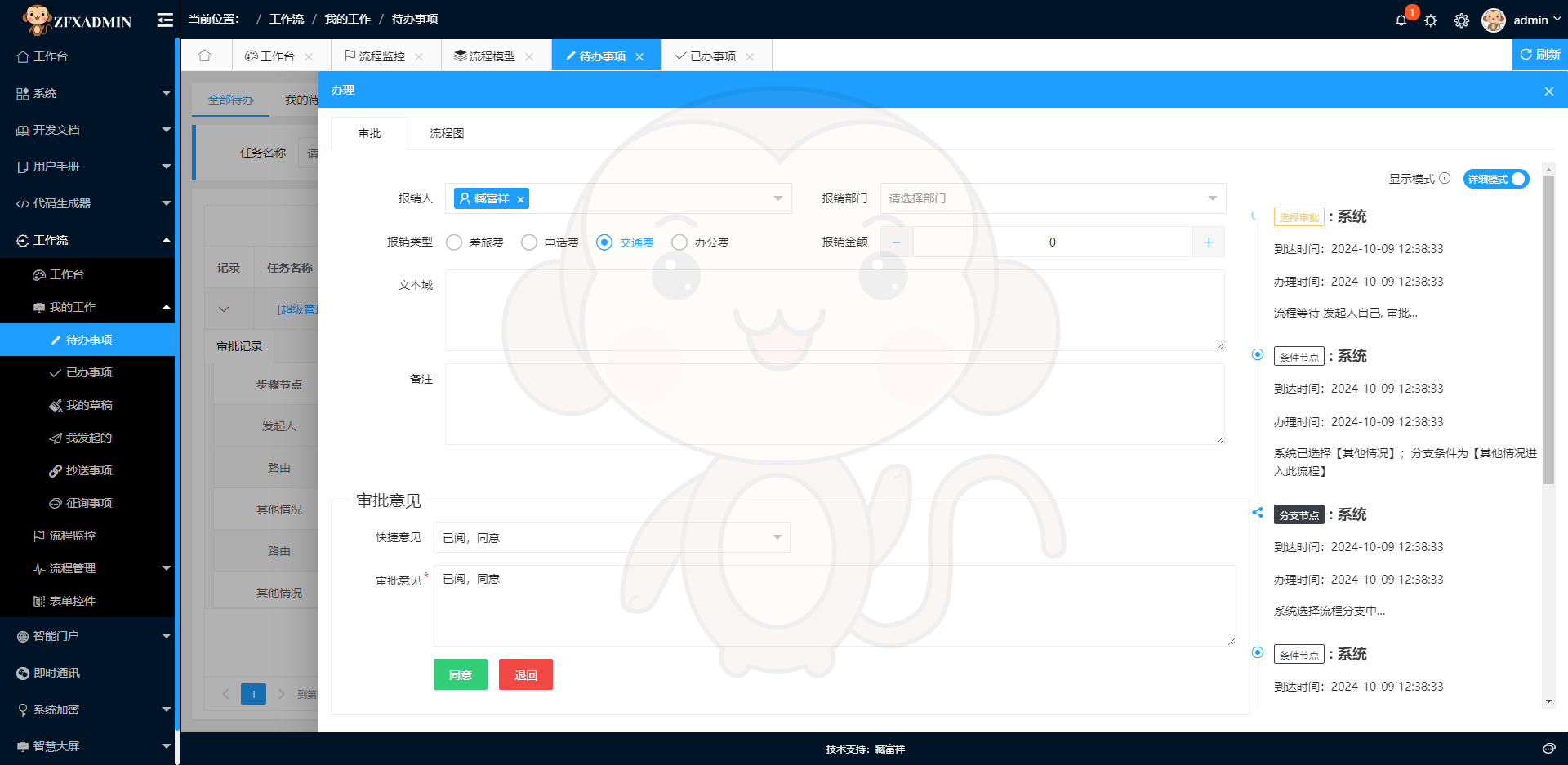Open 征询事项 in the sidebar
This screenshot has width=1568, height=765.
[x=87, y=503]
